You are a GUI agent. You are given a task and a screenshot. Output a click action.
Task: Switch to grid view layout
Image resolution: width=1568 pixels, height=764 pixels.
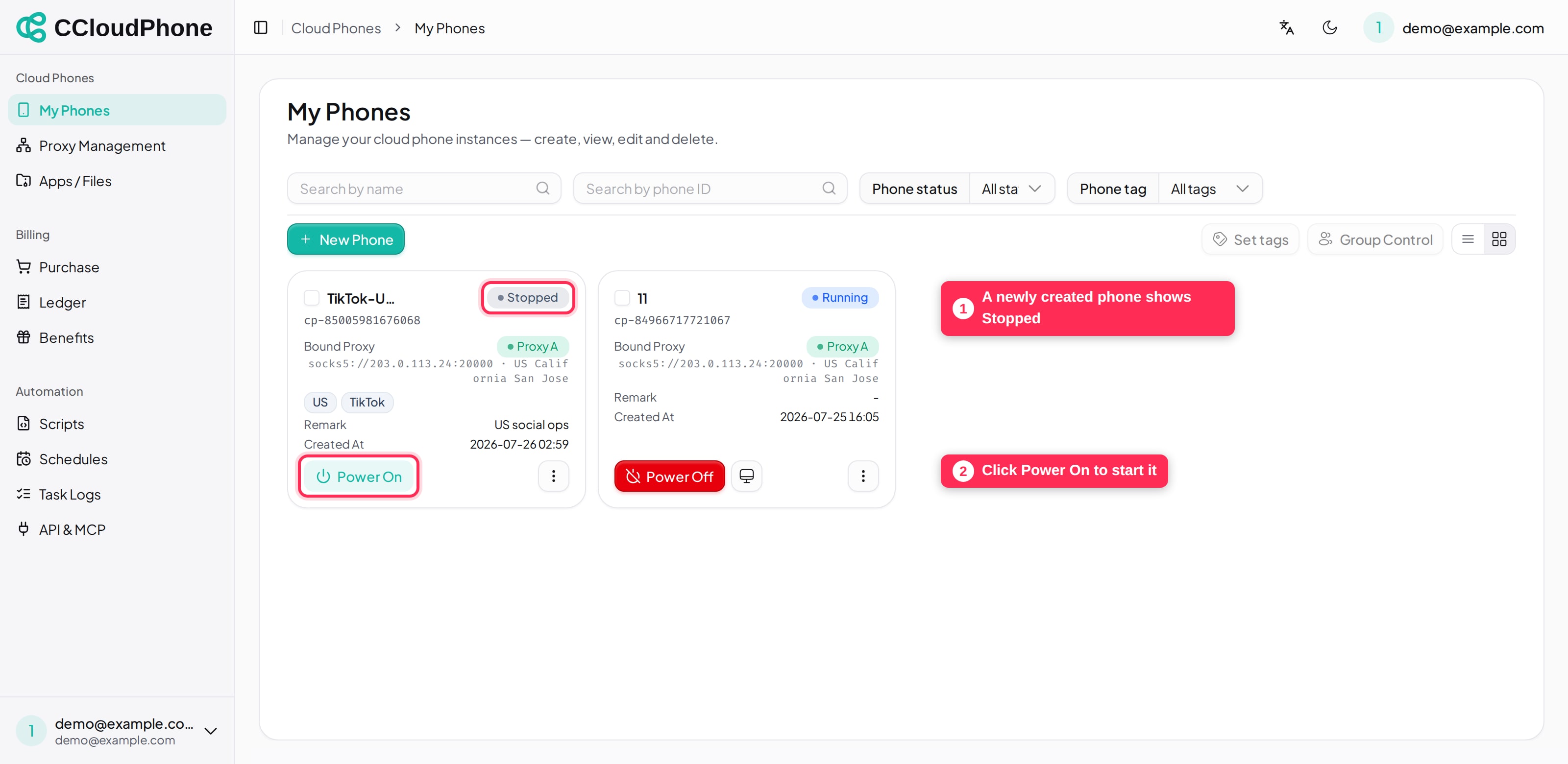[1499, 239]
